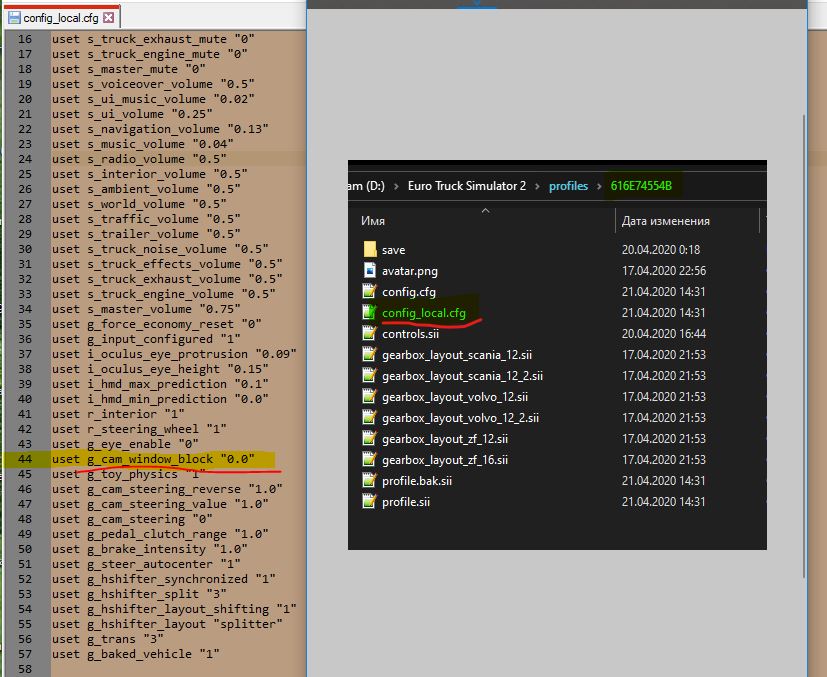This screenshot has width=827, height=677.
Task: Expand breadcrumb chevron after (D:)
Action: click(396, 186)
